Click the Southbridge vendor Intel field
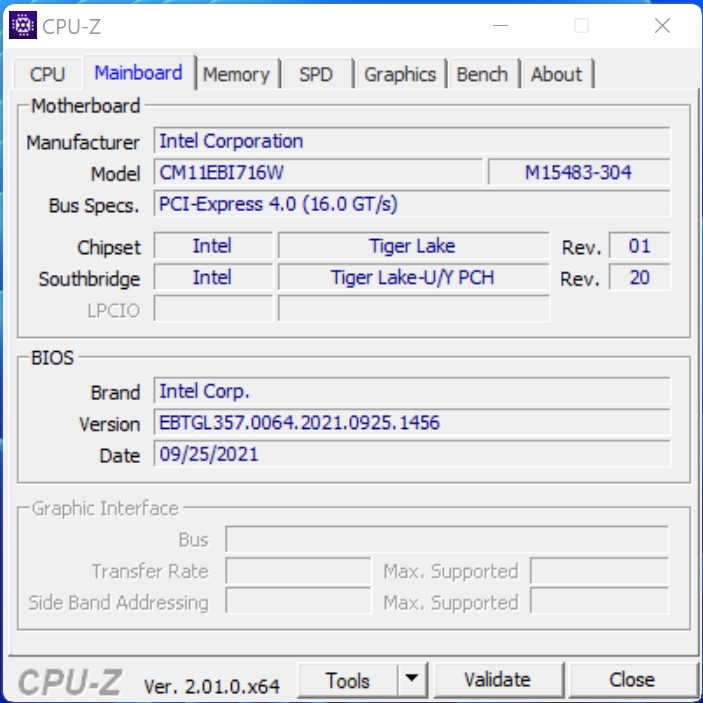Screen dimensions: 703x703 point(213,277)
